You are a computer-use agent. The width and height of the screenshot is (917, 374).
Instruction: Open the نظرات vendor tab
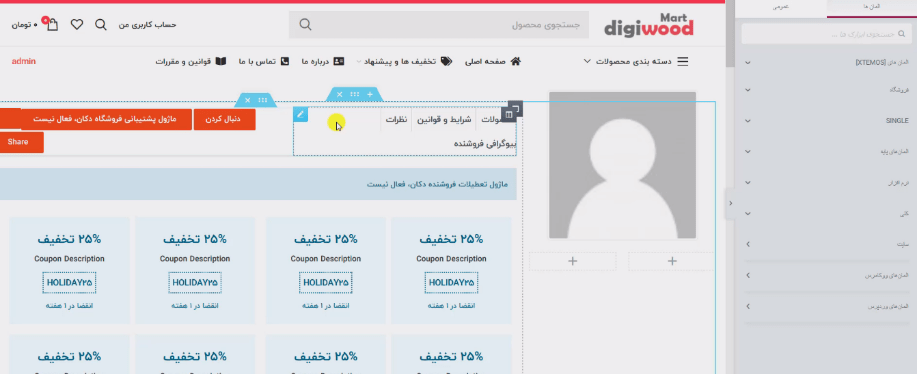click(x=396, y=119)
